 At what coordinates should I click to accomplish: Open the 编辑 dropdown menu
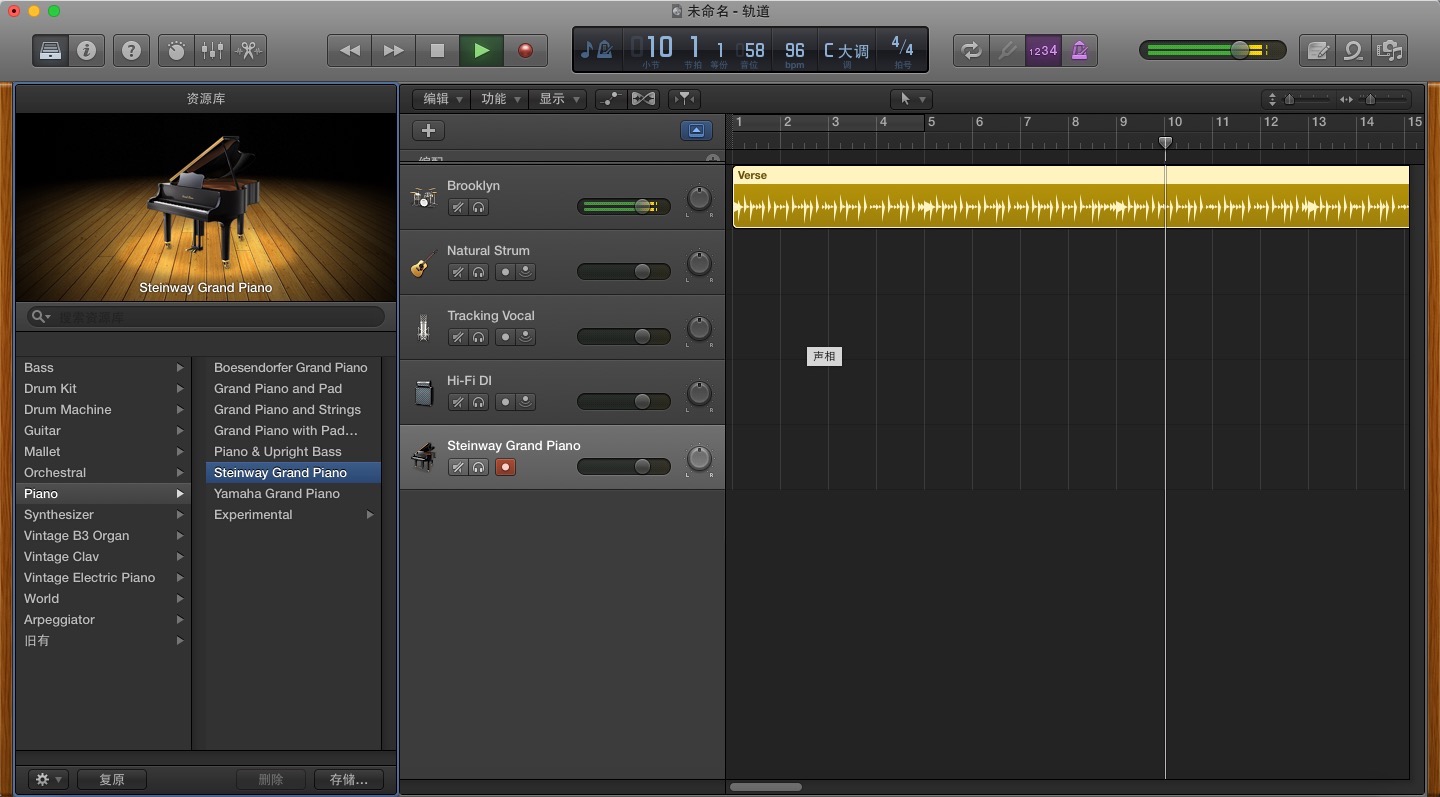click(x=442, y=99)
